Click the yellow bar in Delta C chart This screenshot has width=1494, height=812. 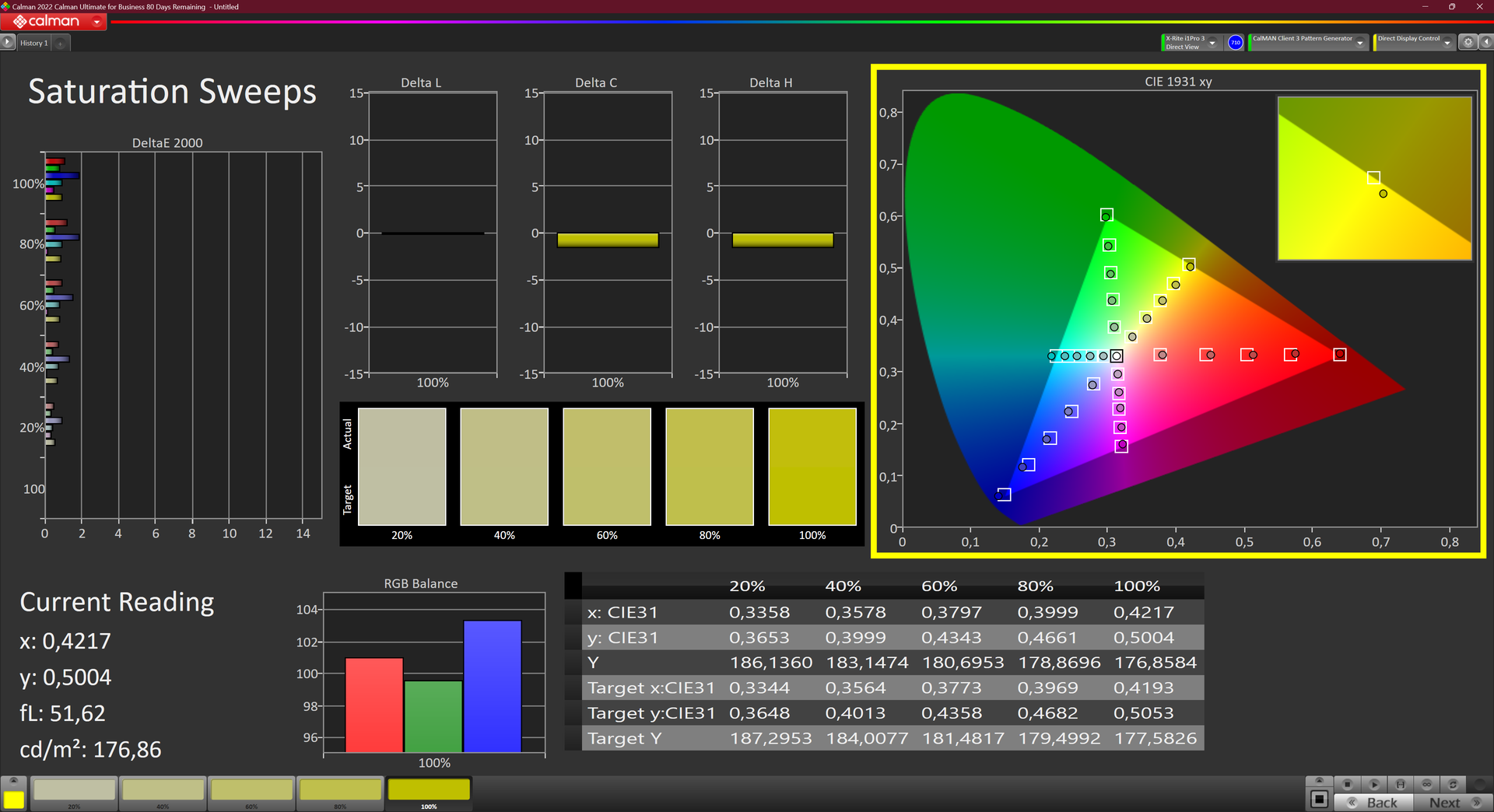pyautogui.click(x=608, y=240)
